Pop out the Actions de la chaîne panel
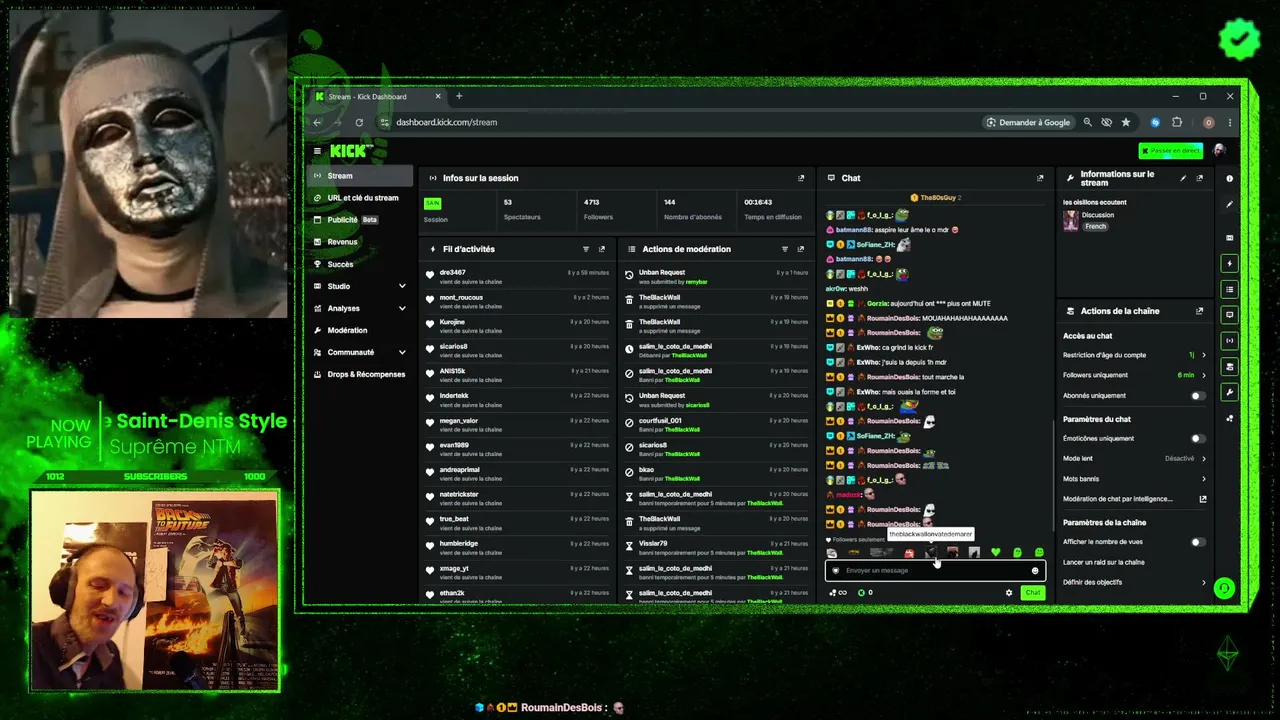Screen dimensions: 1280x720 pyautogui.click(x=1200, y=311)
